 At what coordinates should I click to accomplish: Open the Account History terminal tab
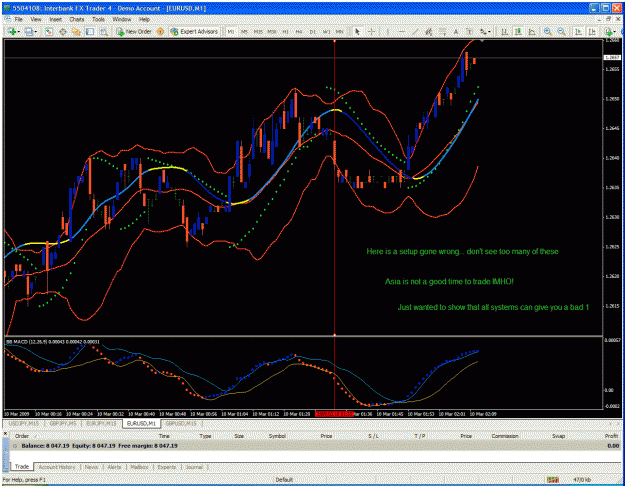57,467
